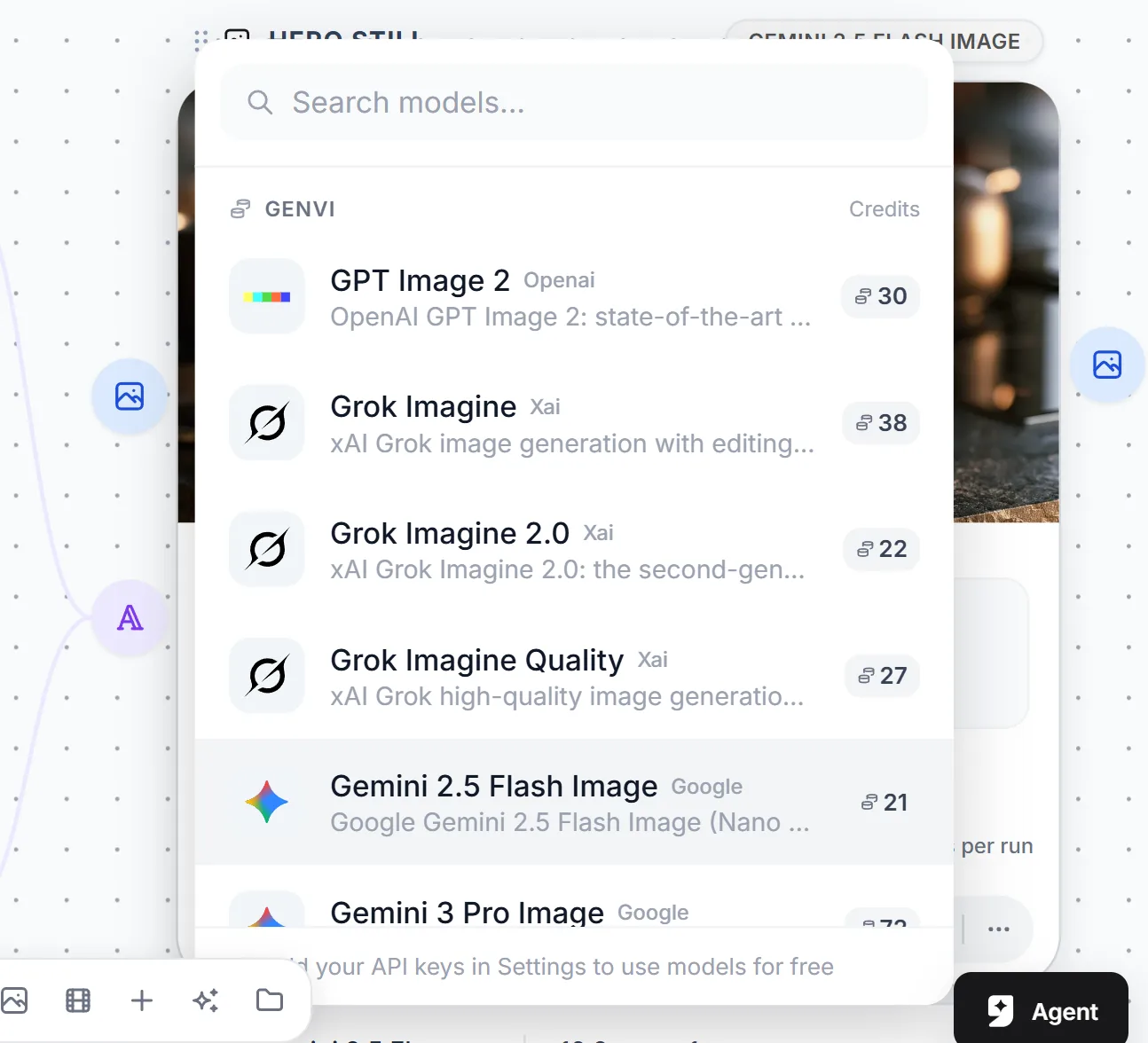Image resolution: width=1148 pixels, height=1043 pixels.
Task: Open the folder icon in toolbar
Action: 270,1000
